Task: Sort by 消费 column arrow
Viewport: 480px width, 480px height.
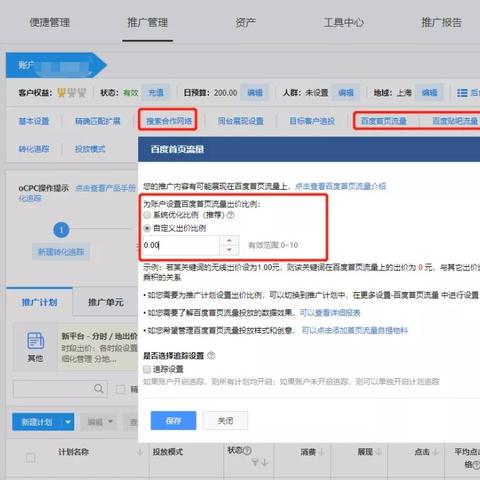Action: point(322,452)
